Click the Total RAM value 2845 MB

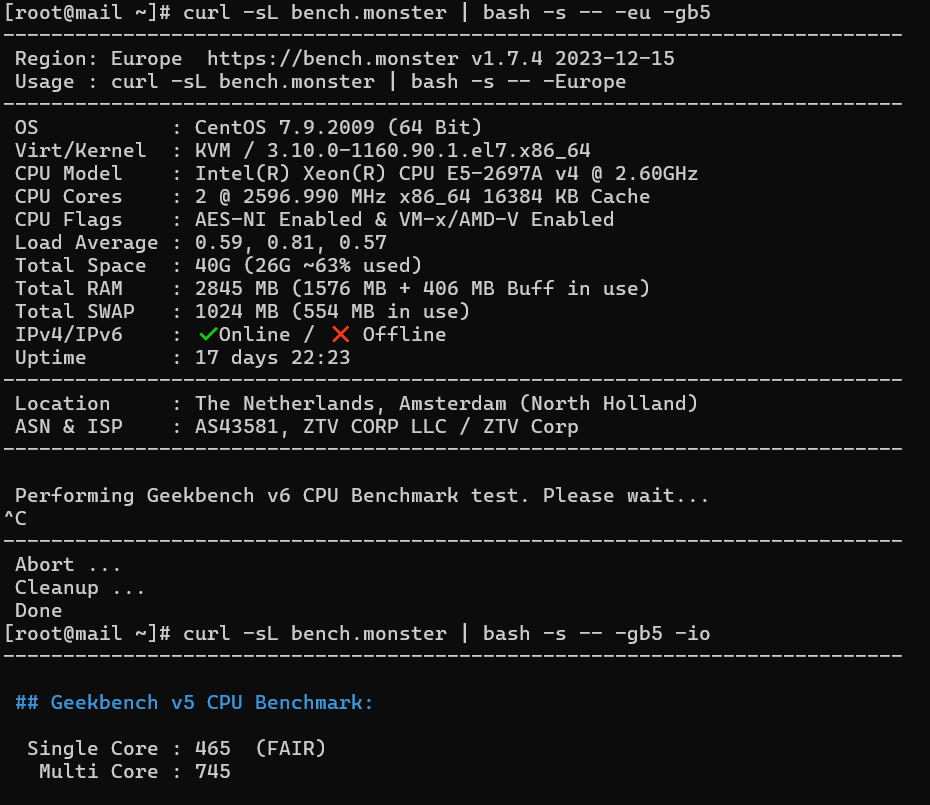tap(236, 288)
